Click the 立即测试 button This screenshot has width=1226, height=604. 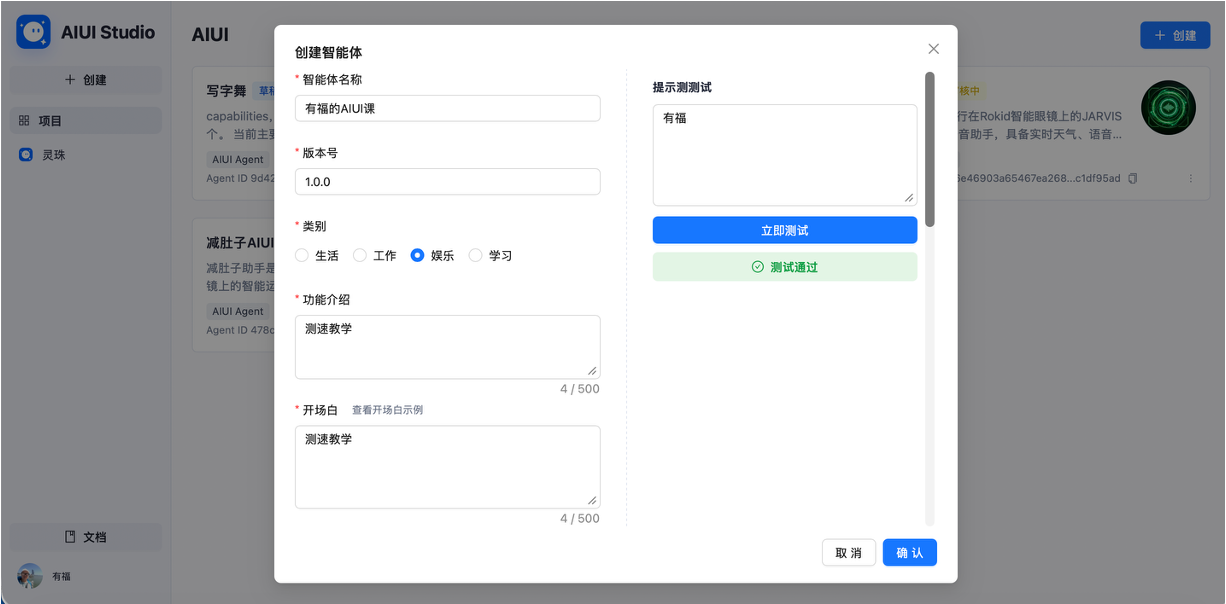785,230
